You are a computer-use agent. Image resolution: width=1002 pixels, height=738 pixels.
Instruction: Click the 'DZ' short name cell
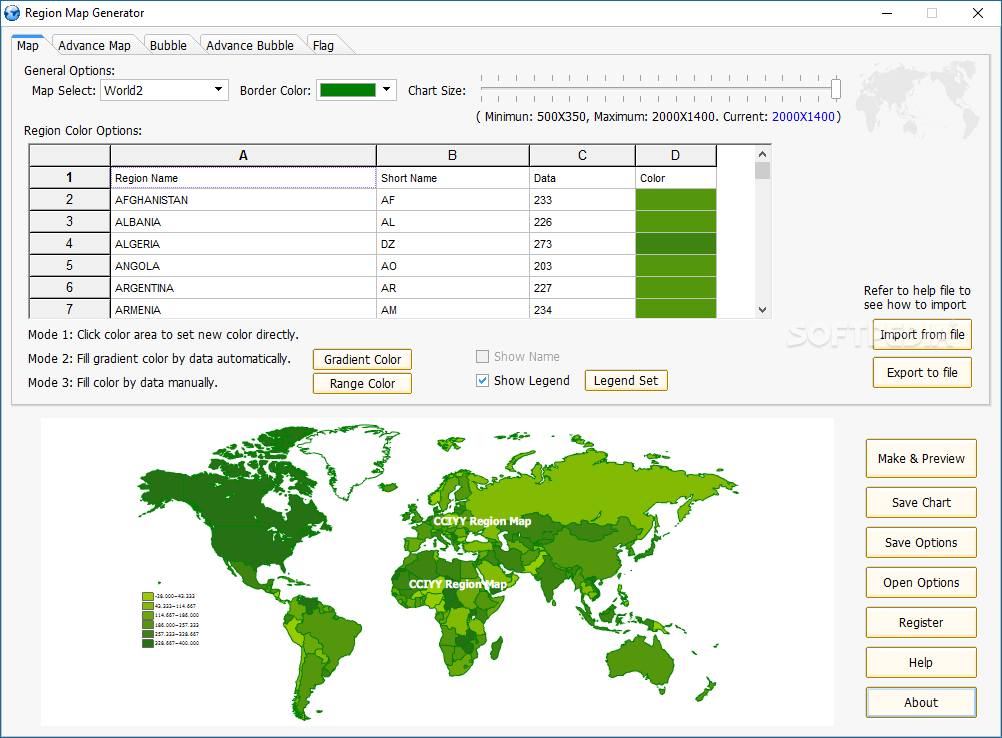click(452, 243)
